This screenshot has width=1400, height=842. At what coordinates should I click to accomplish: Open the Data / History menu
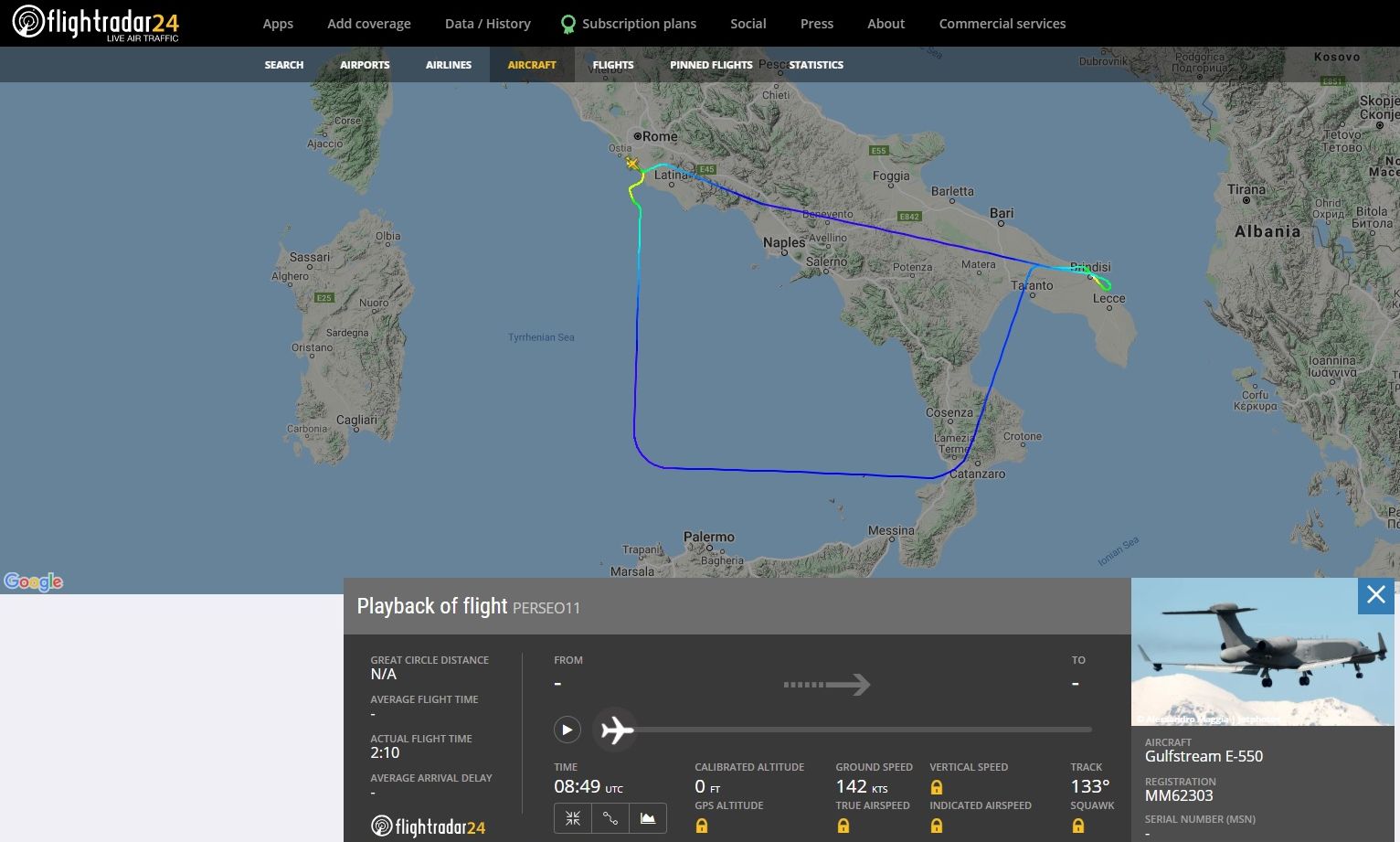click(x=487, y=24)
